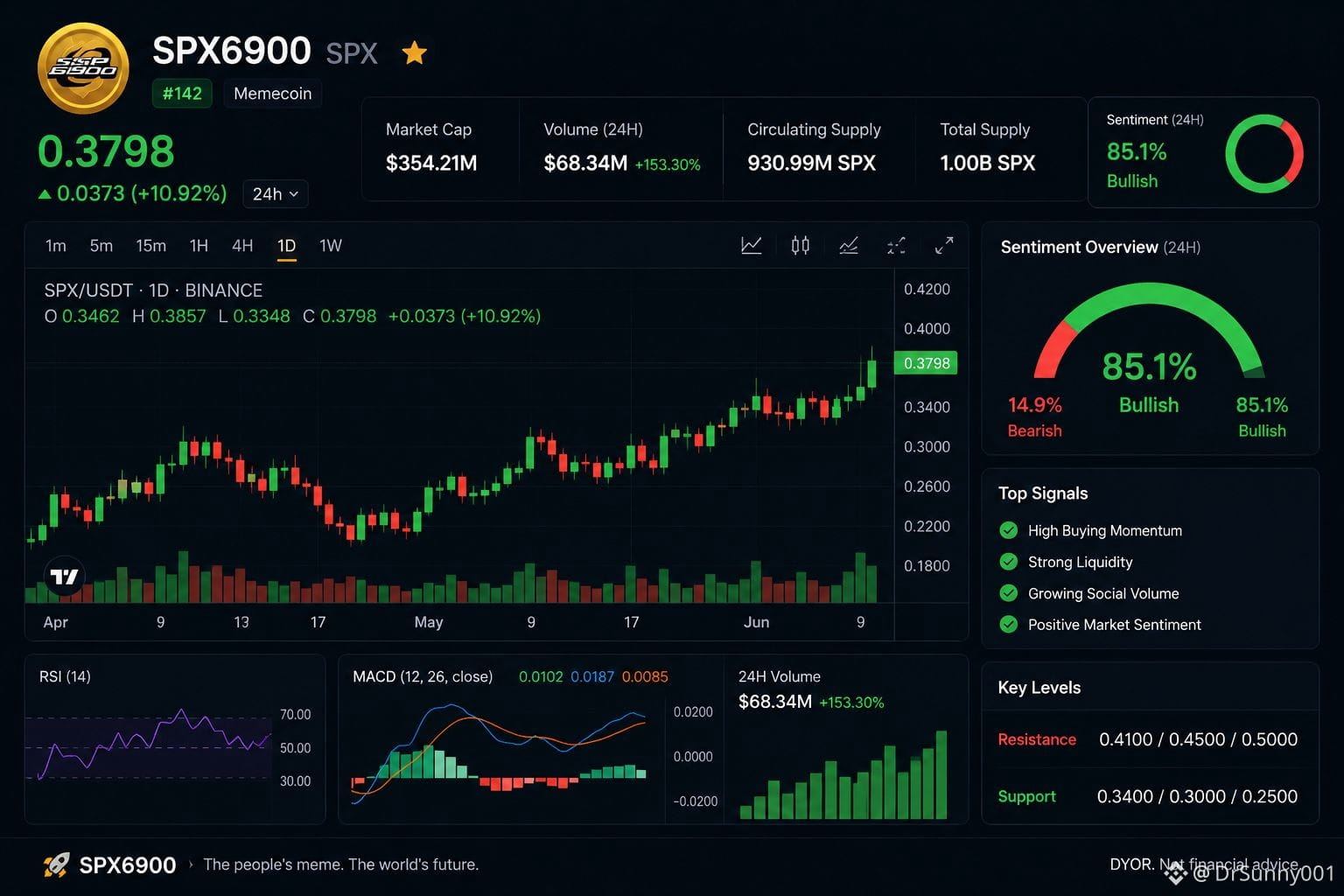Click the green up-triangle beside 0.0373

pyautogui.click(x=45, y=194)
